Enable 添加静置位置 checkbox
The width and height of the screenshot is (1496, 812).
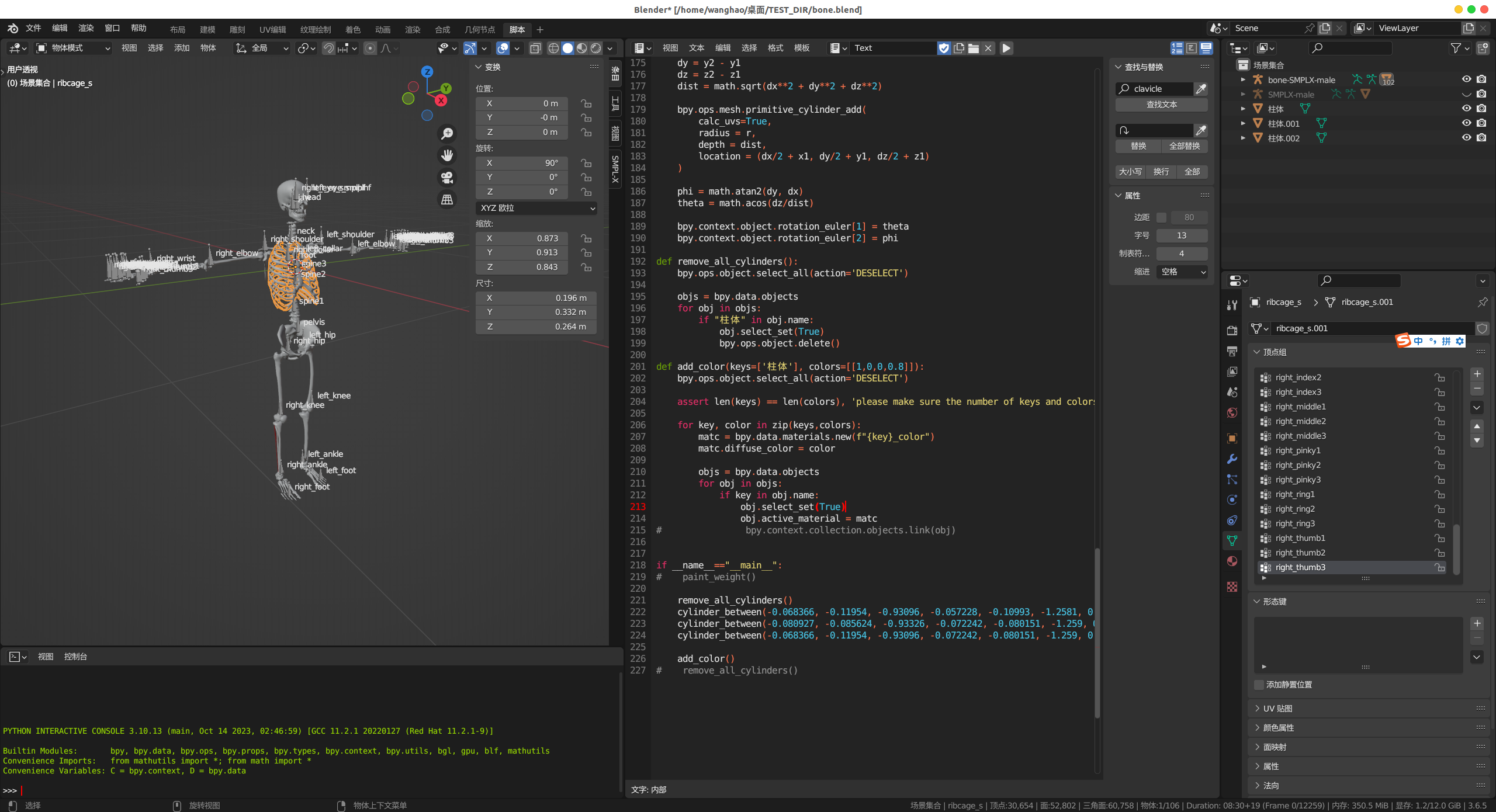pos(1259,685)
